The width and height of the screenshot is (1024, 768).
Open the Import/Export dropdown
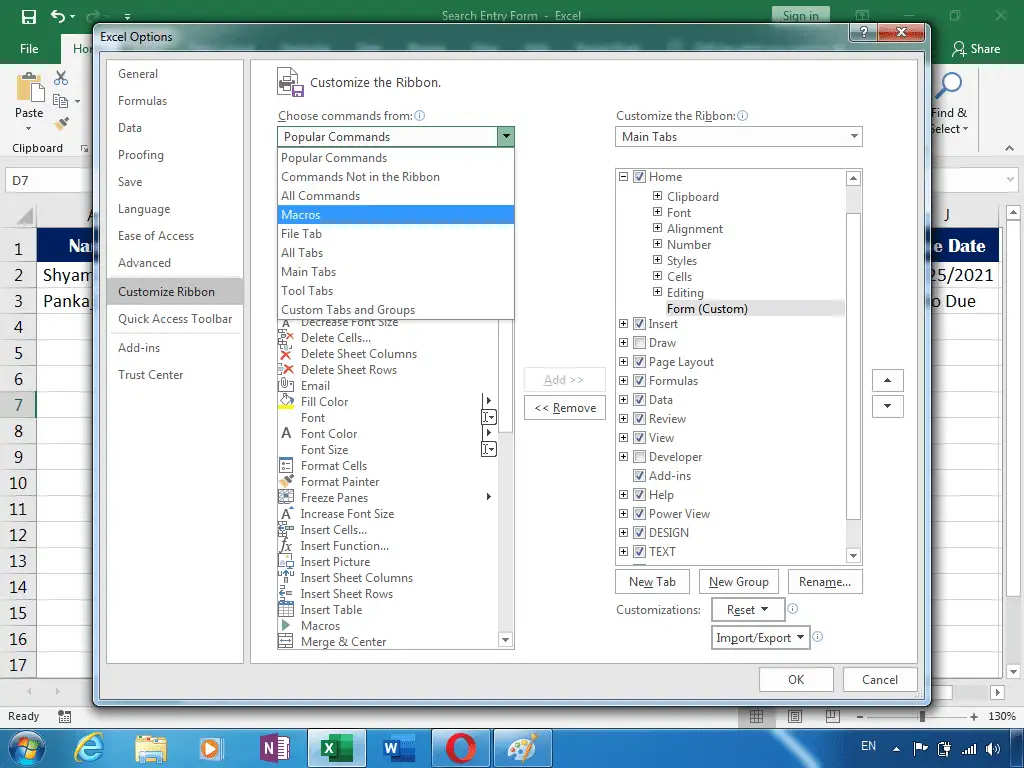click(760, 637)
